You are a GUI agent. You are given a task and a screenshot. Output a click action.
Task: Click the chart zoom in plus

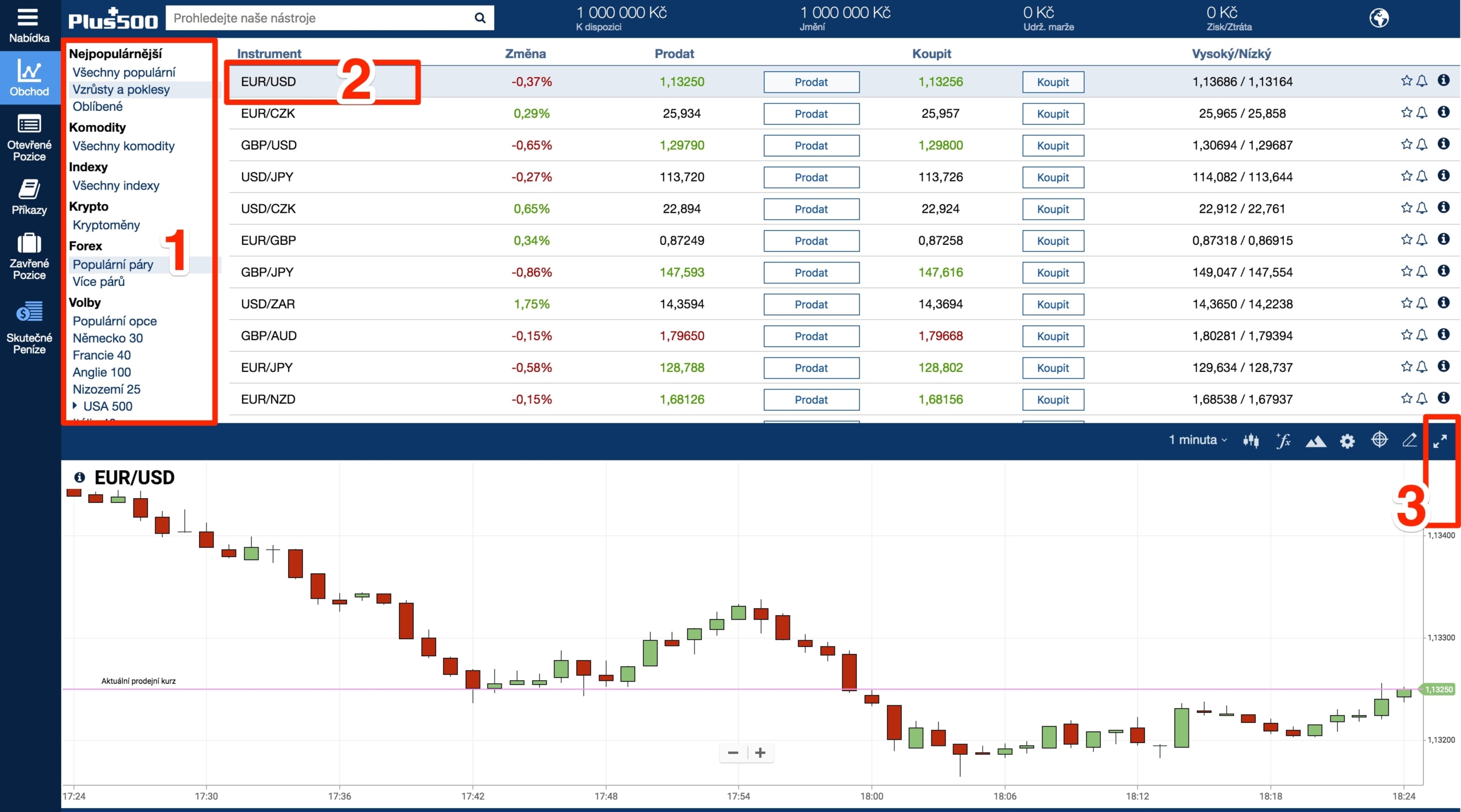pos(760,753)
